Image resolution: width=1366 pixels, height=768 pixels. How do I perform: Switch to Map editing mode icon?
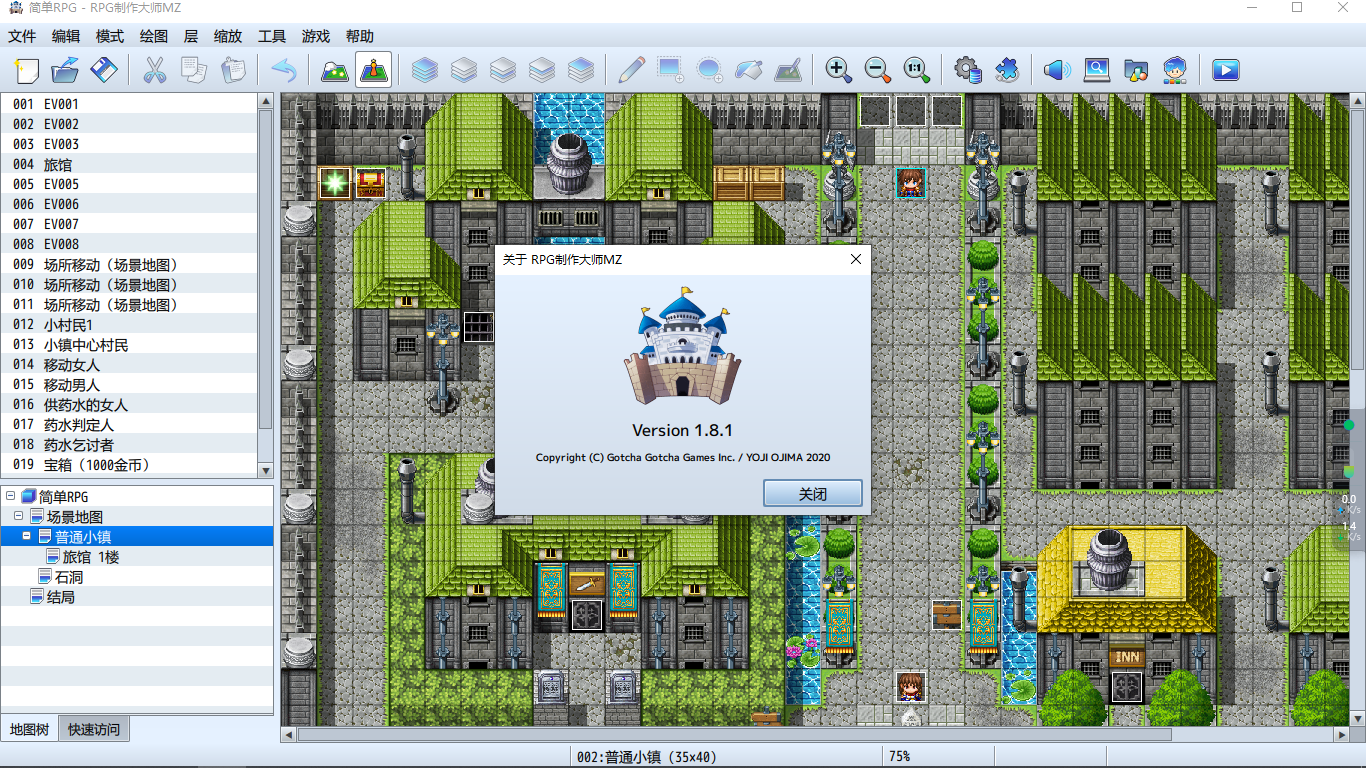tap(335, 70)
